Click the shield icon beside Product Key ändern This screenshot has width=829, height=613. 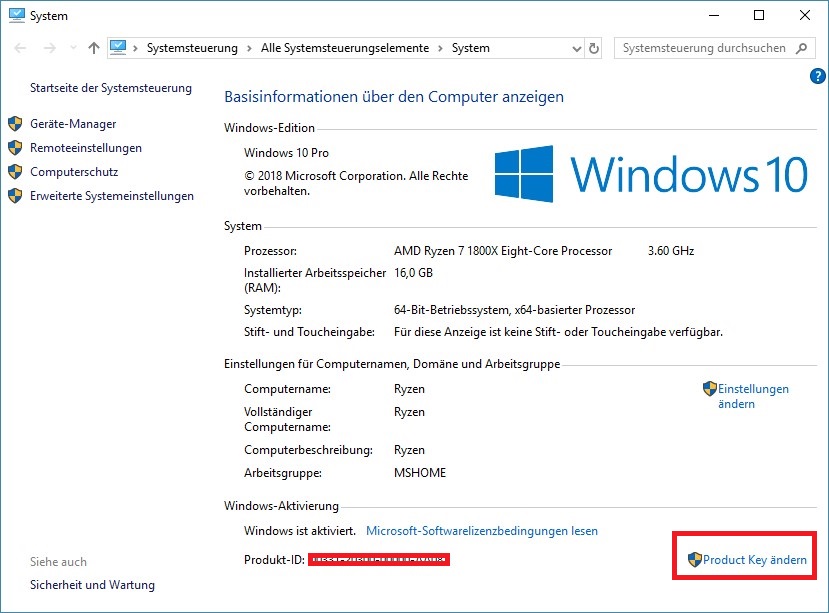point(695,560)
